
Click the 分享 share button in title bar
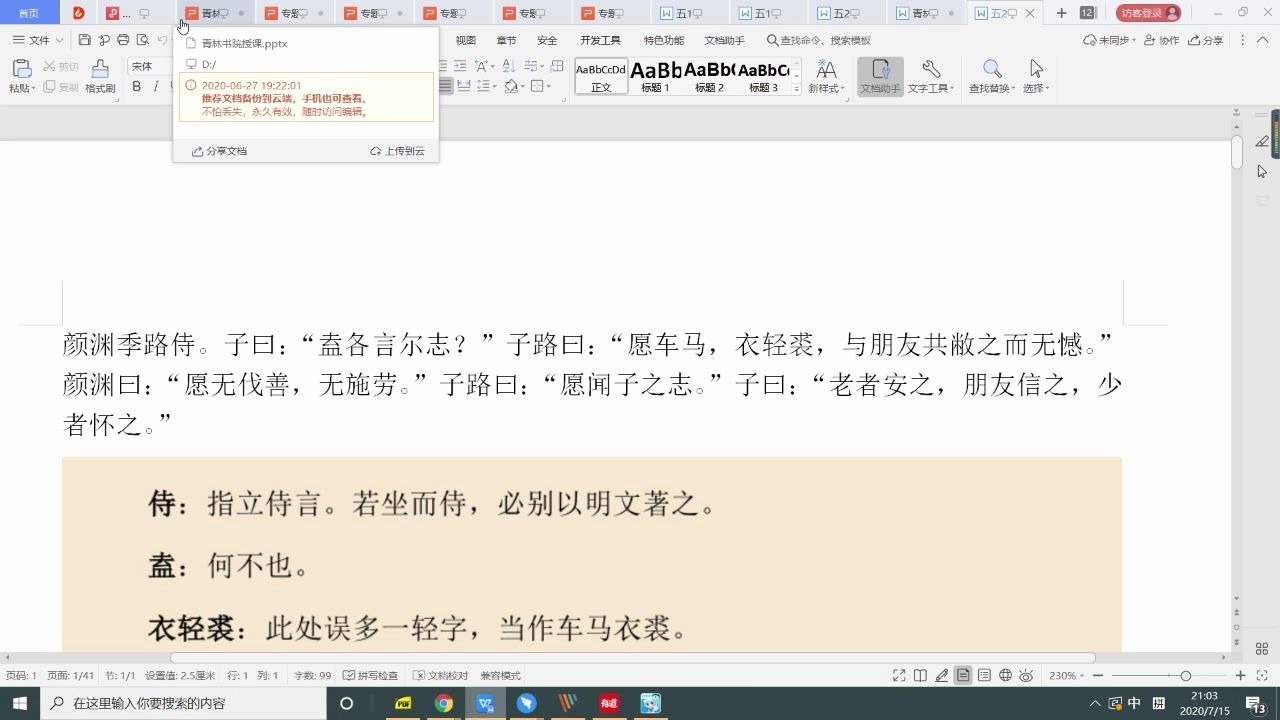coord(1206,40)
